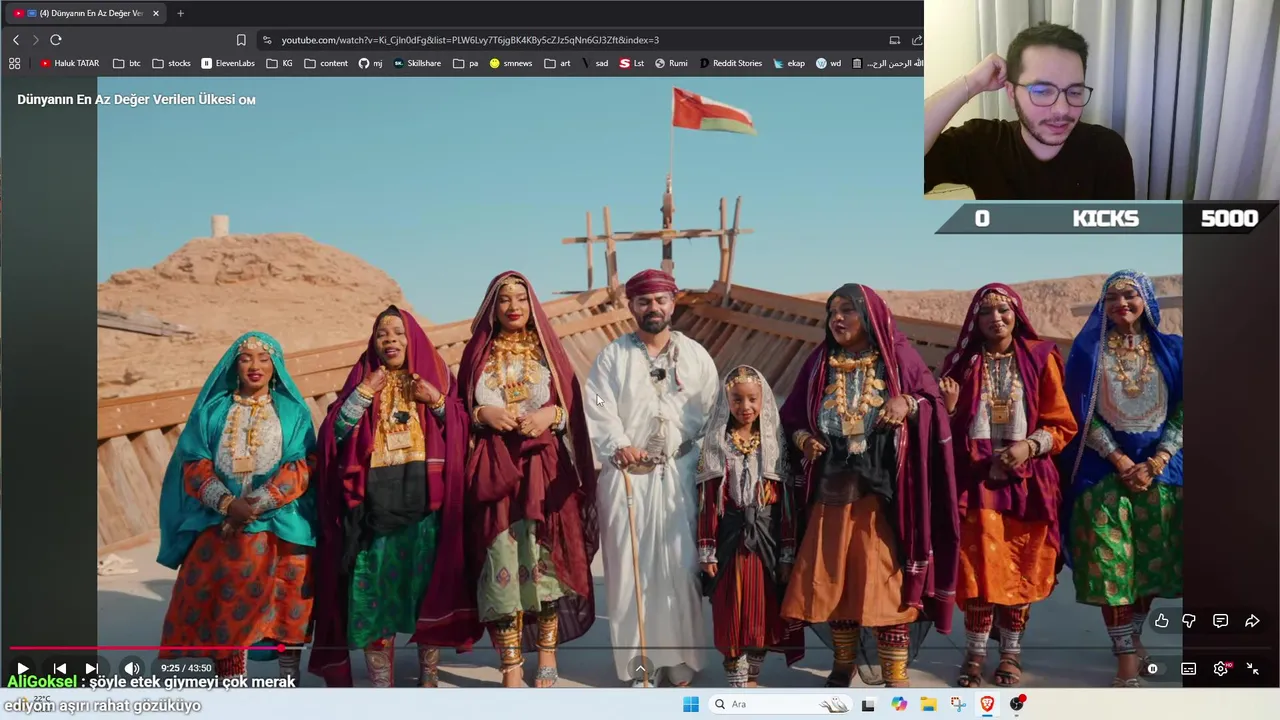Open a new browser tab
Image resolution: width=1280 pixels, height=720 pixels.
[x=180, y=13]
